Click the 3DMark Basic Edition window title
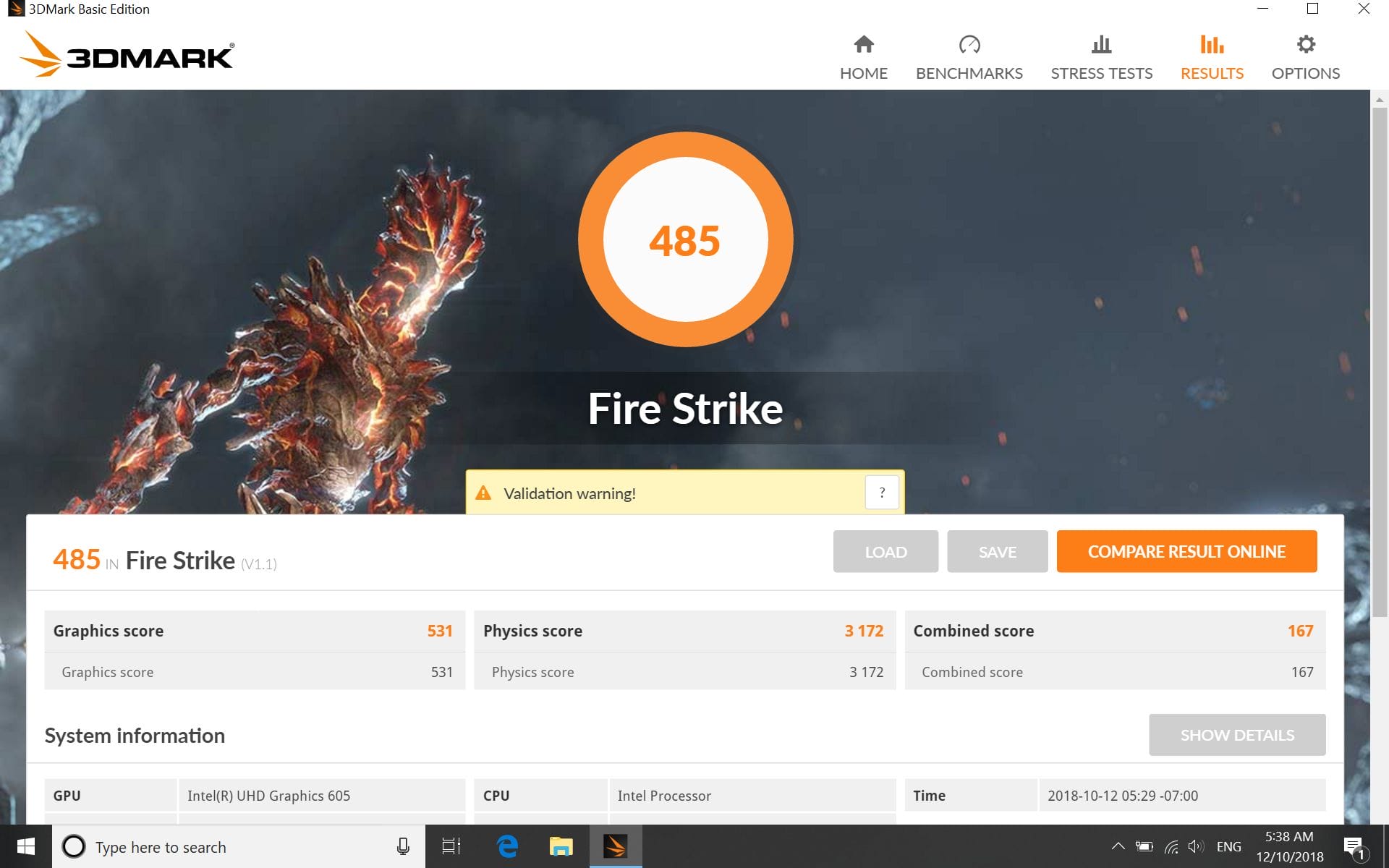Image resolution: width=1389 pixels, height=868 pixels. pyautogui.click(x=88, y=9)
